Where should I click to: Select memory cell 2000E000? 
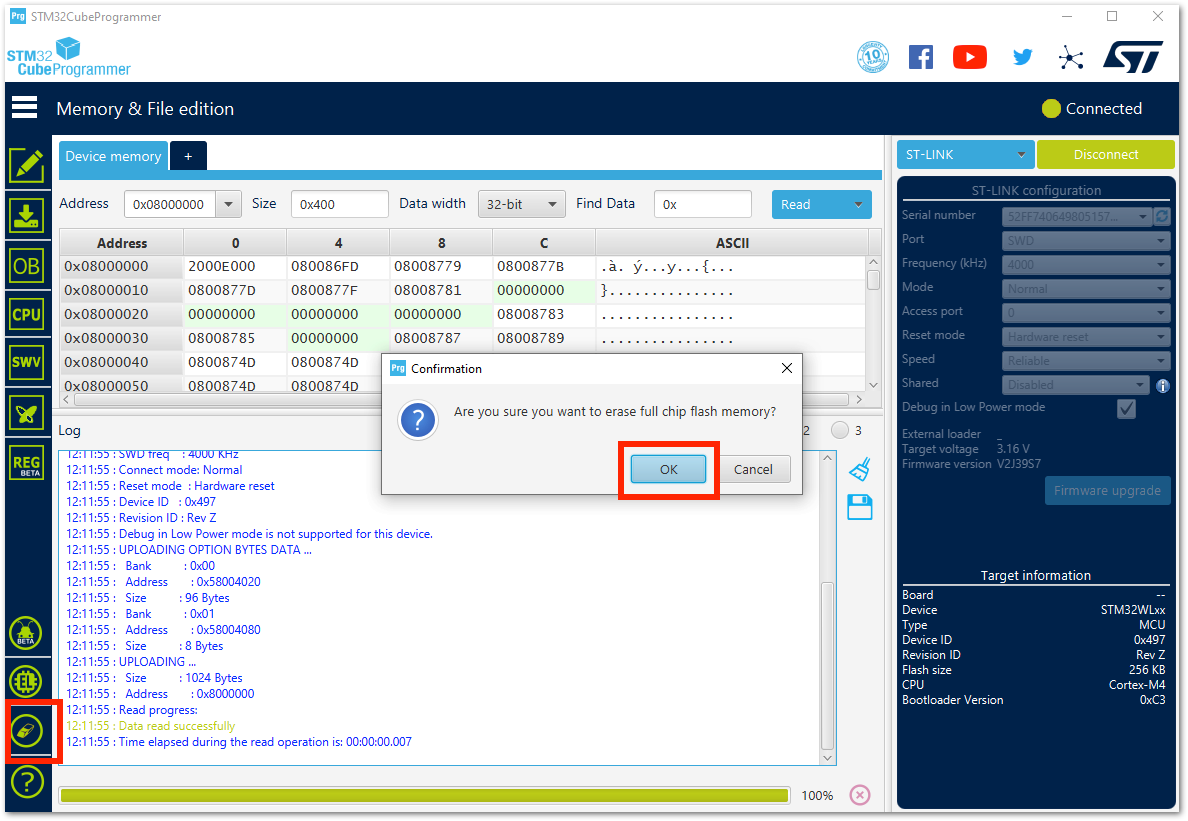click(235, 267)
